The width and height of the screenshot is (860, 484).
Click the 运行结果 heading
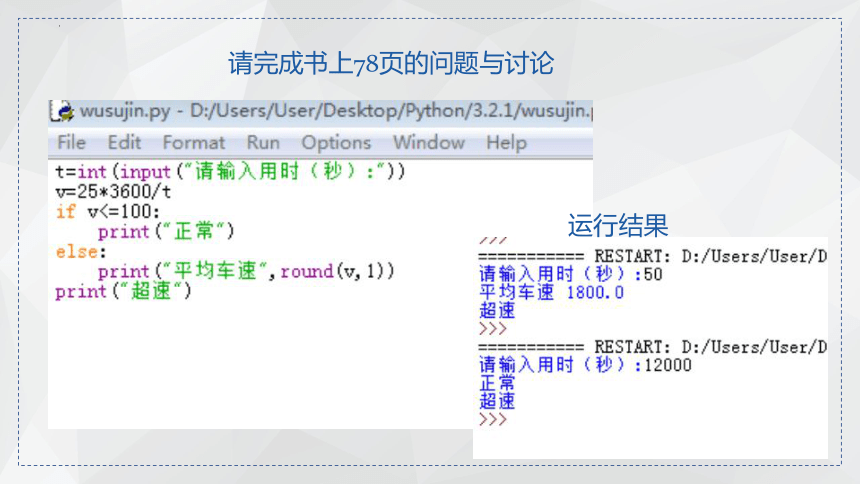[618, 226]
